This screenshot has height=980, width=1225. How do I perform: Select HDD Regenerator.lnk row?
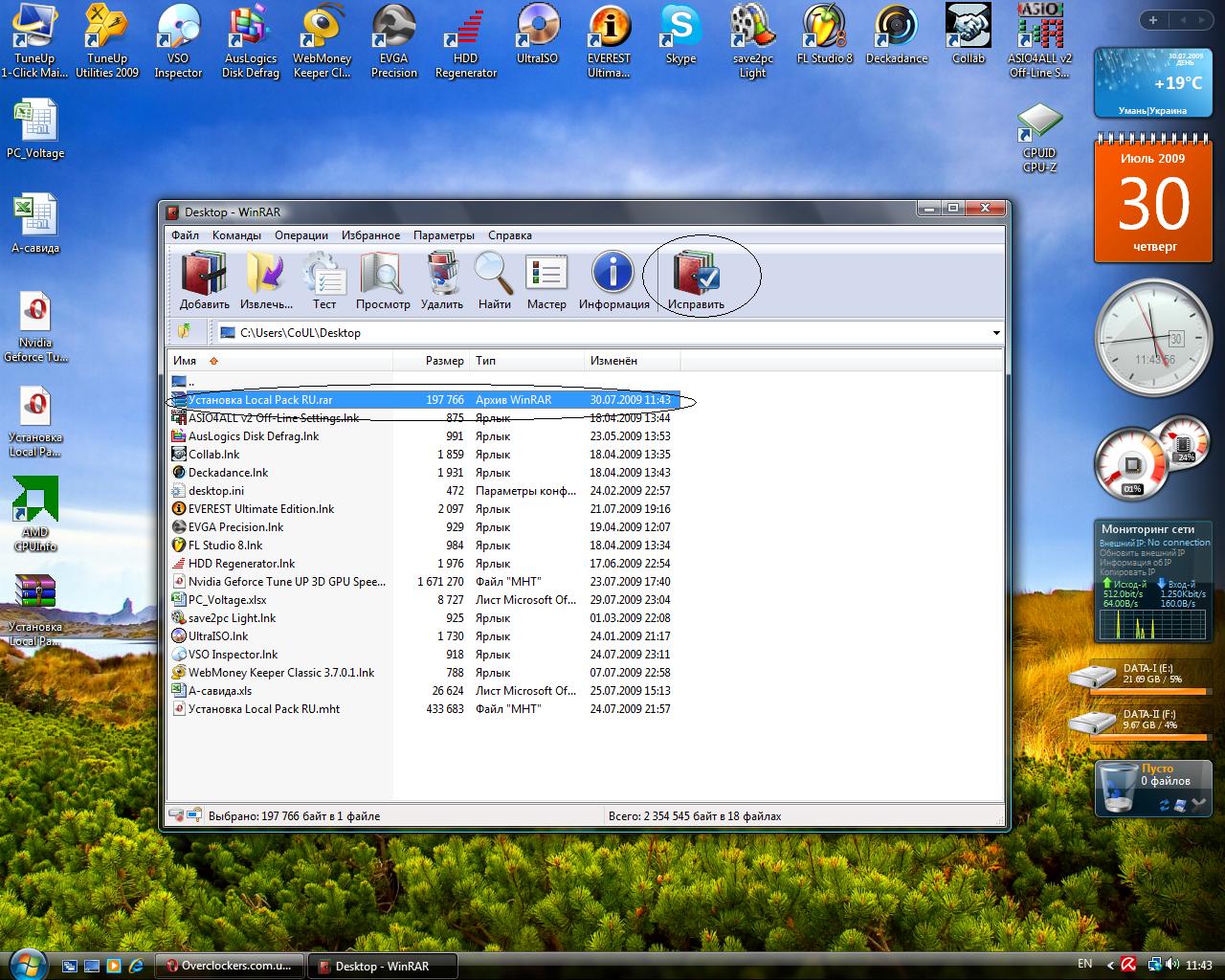[x=424, y=564]
